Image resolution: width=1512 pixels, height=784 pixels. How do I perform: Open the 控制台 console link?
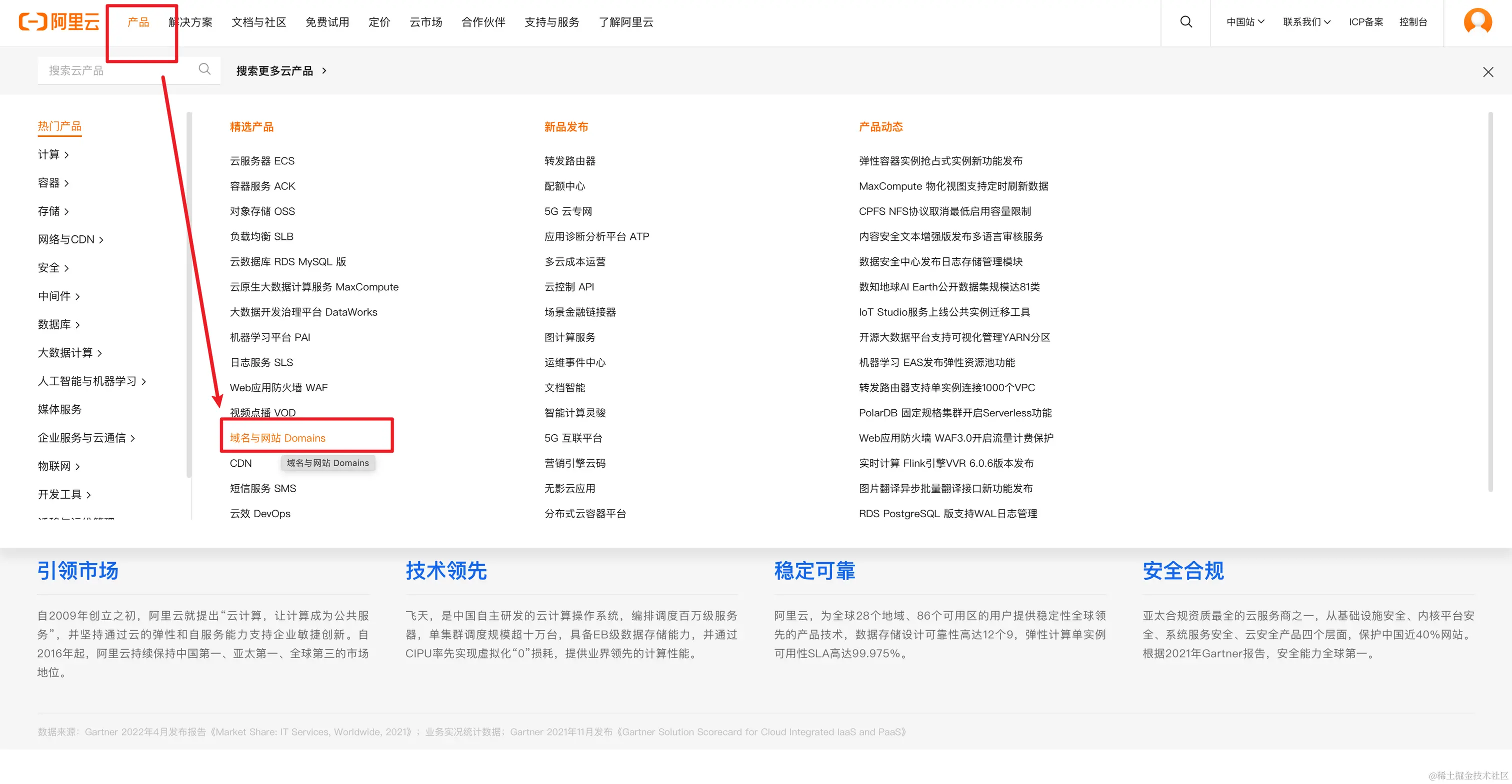click(1413, 22)
